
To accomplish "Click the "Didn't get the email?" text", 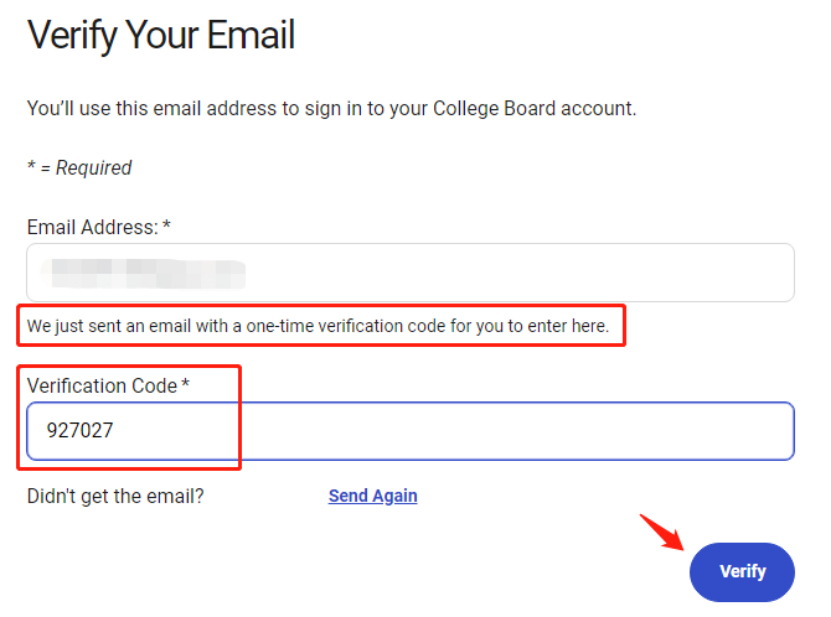I will point(115,496).
